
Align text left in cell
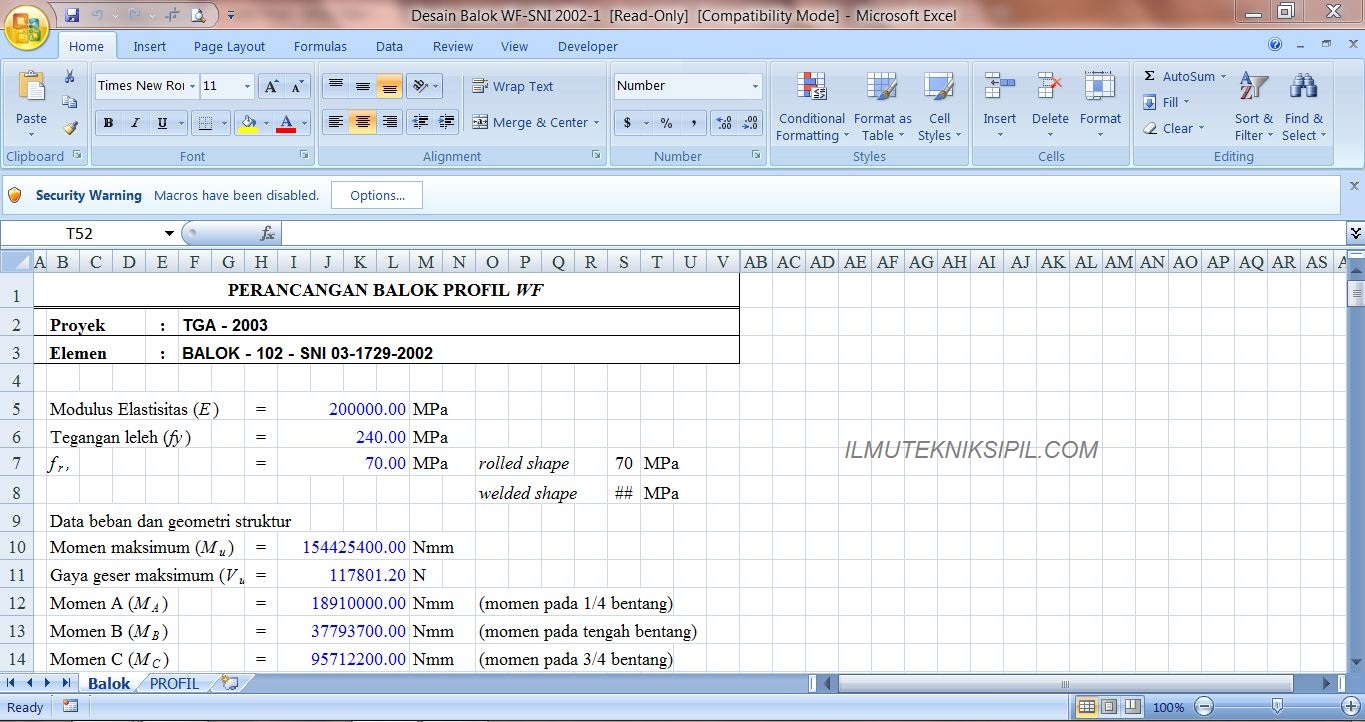337,122
